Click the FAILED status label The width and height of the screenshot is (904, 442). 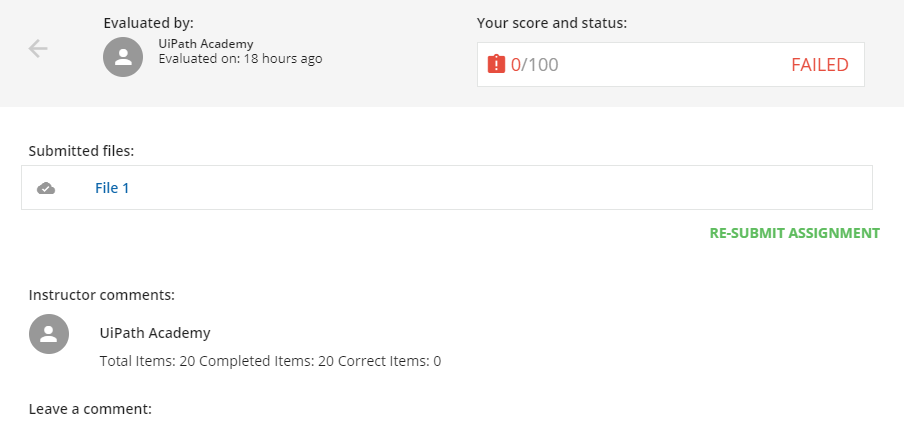pyautogui.click(x=819, y=65)
